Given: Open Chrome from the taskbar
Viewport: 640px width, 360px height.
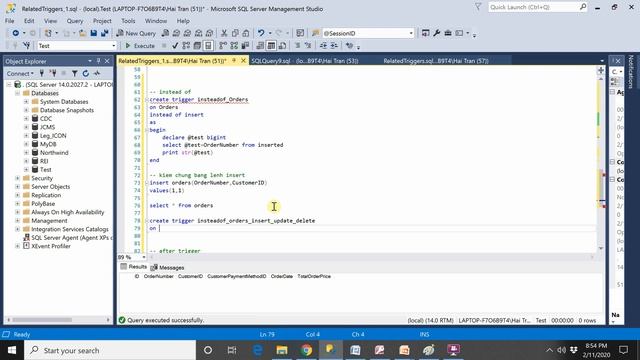Looking at the screenshot, I should (x=307, y=350).
